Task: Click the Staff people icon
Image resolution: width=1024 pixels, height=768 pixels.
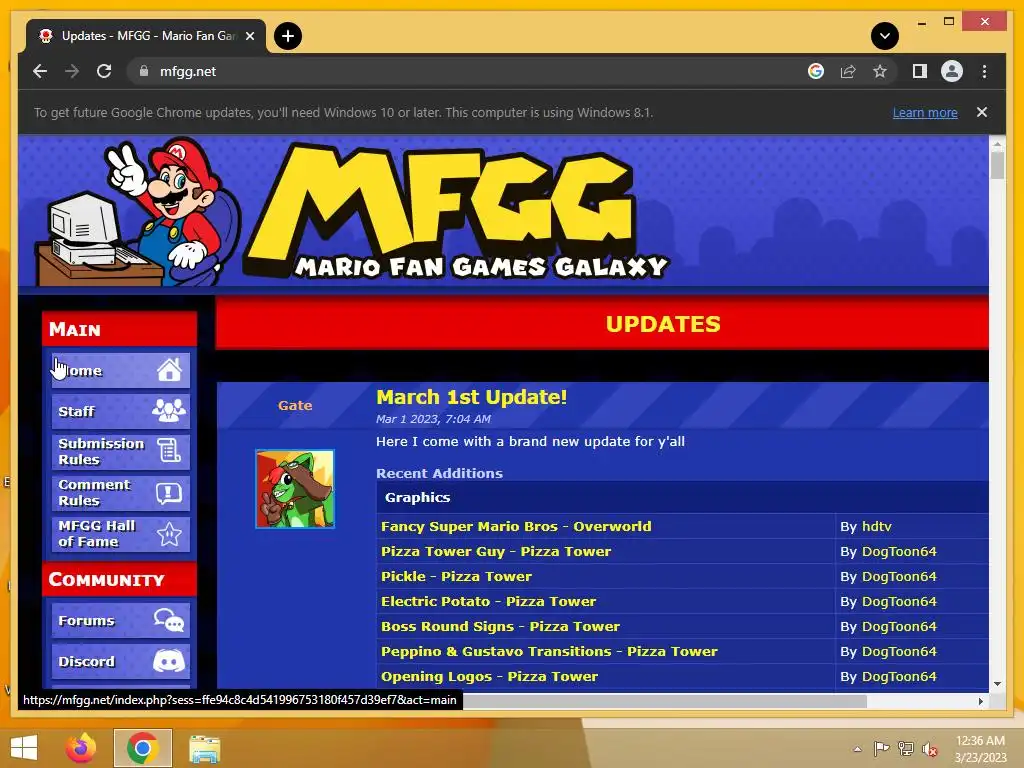Action: point(168,411)
